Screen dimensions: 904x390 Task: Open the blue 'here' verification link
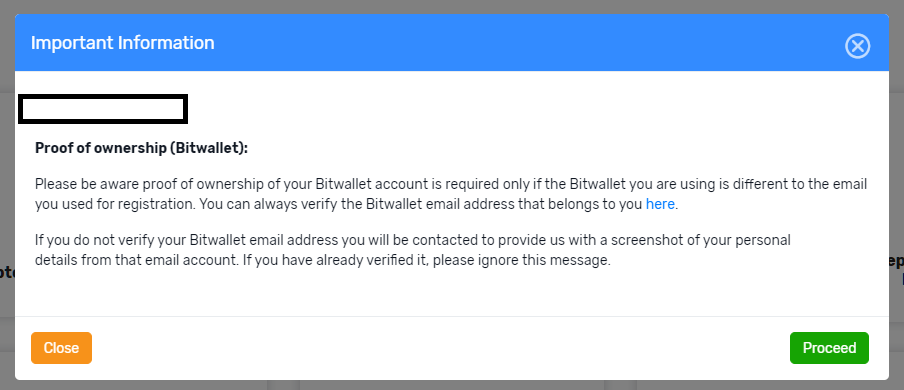click(660, 204)
